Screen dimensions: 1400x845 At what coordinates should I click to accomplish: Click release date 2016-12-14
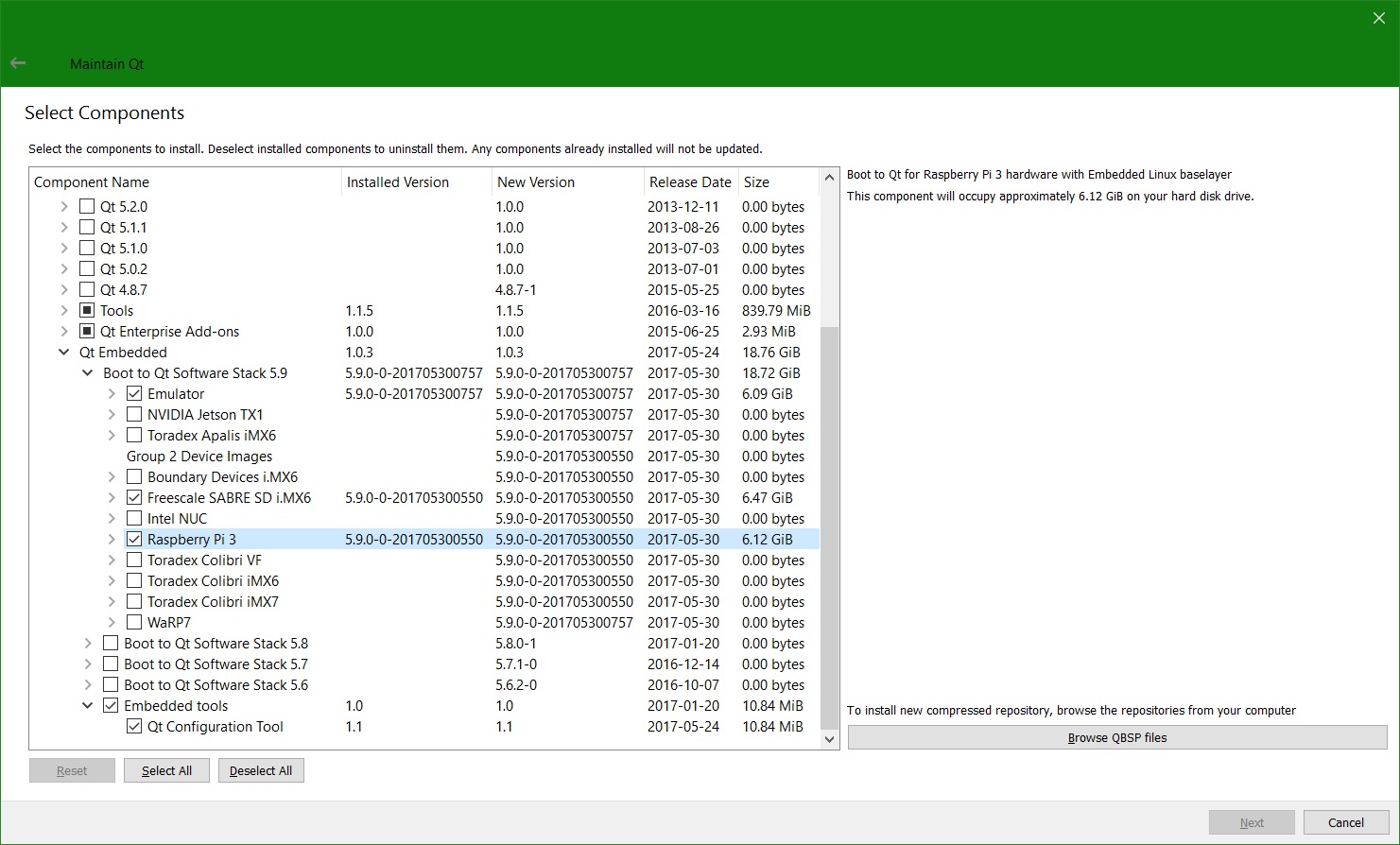coord(683,664)
